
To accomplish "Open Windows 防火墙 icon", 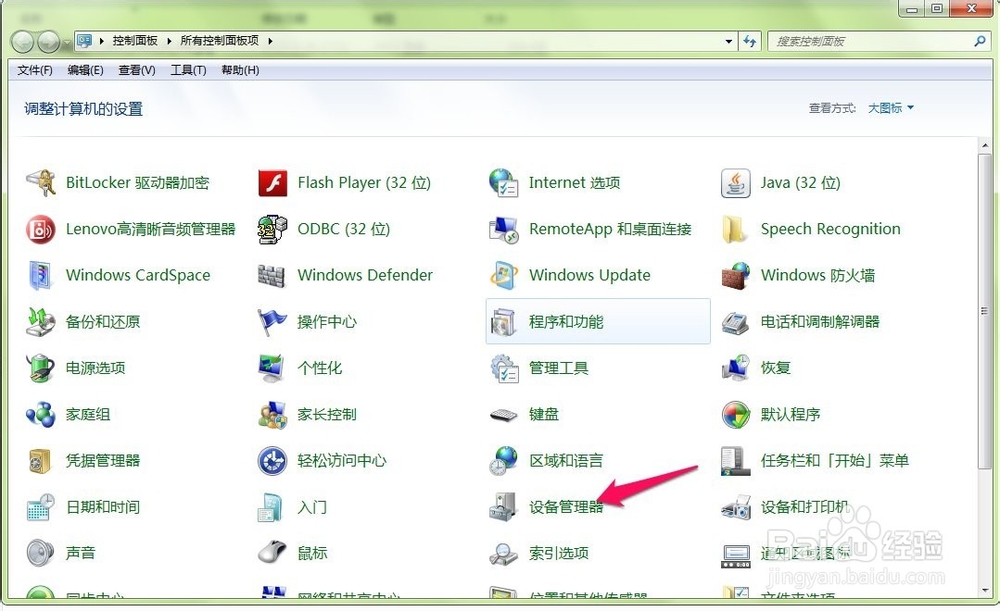I will point(735,276).
